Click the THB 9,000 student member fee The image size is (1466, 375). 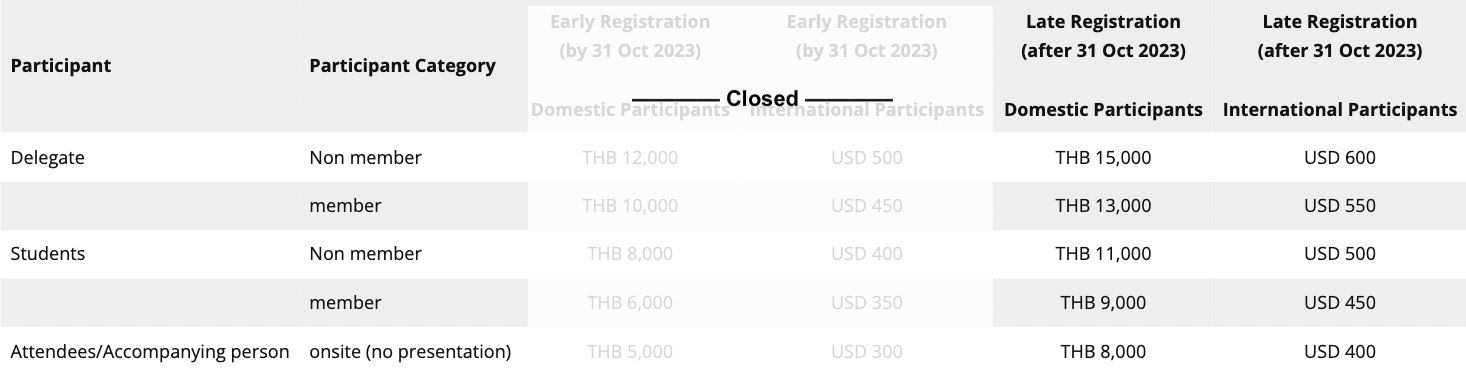[x=1103, y=303]
